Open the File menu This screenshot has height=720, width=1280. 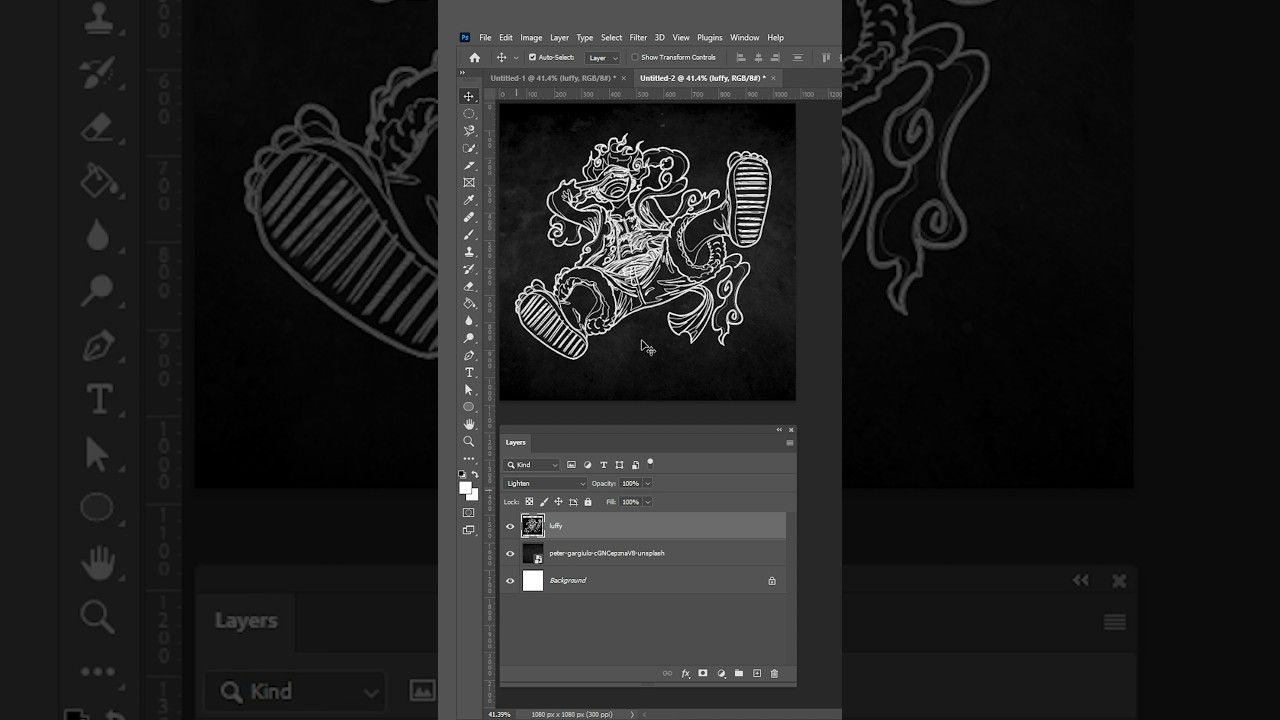pyautogui.click(x=485, y=38)
